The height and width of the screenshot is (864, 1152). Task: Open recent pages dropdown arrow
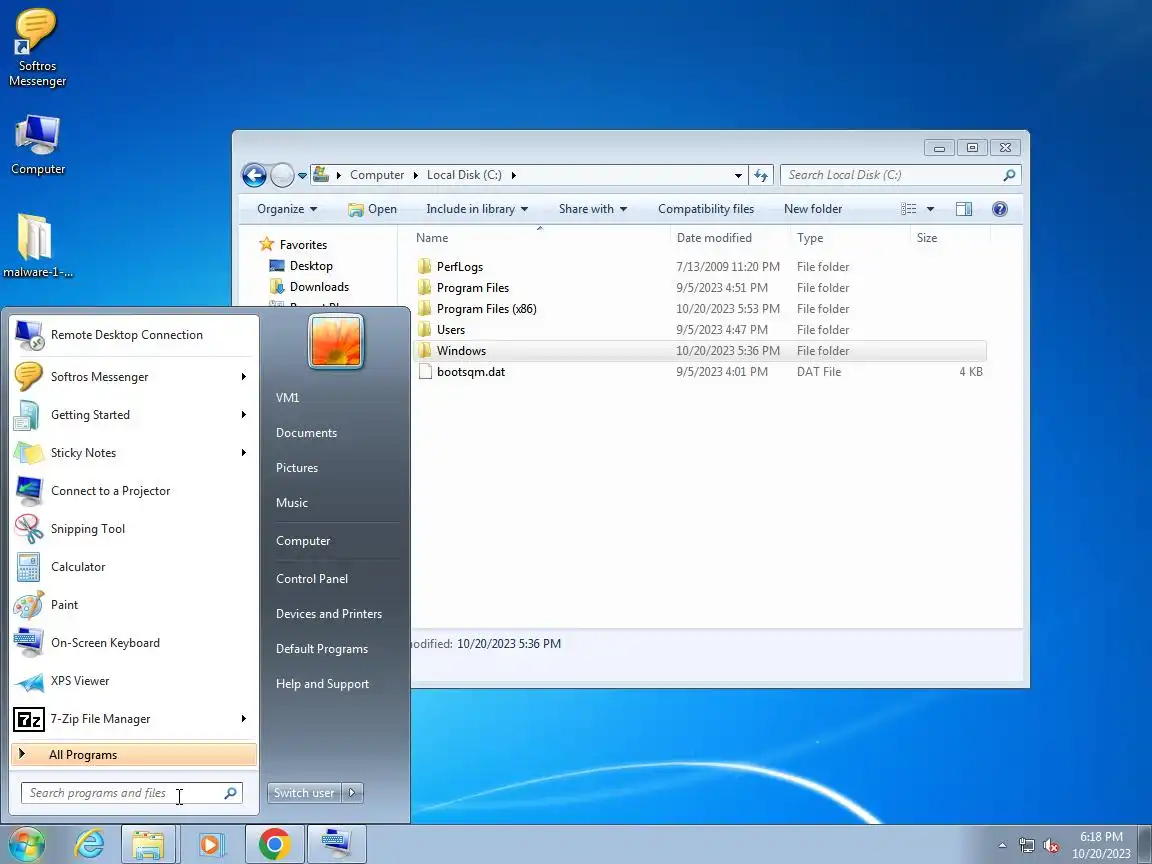tap(302, 176)
